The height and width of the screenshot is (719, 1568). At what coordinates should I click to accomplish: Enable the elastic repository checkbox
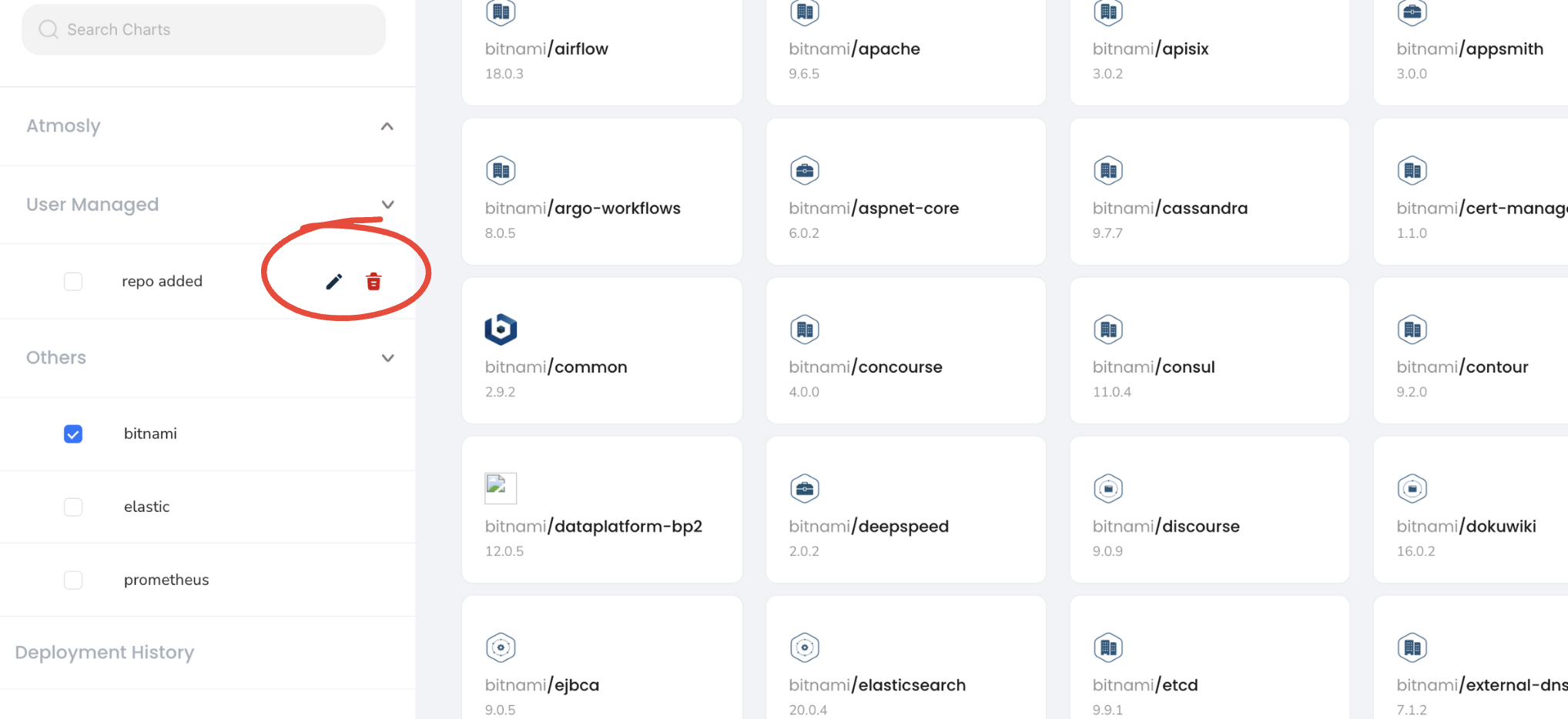click(73, 507)
